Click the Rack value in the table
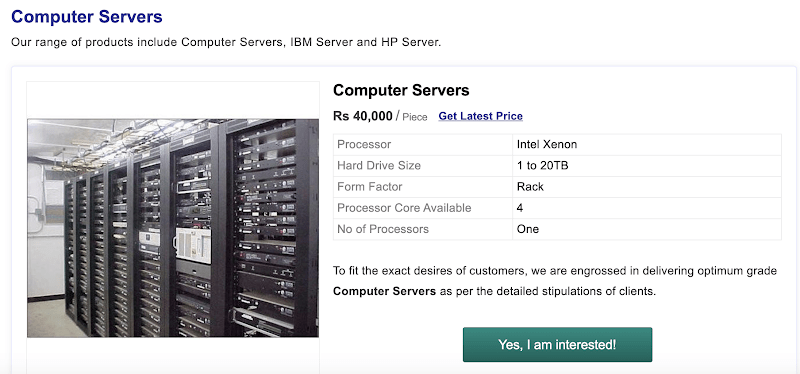This screenshot has height=374, width=800. 530,187
